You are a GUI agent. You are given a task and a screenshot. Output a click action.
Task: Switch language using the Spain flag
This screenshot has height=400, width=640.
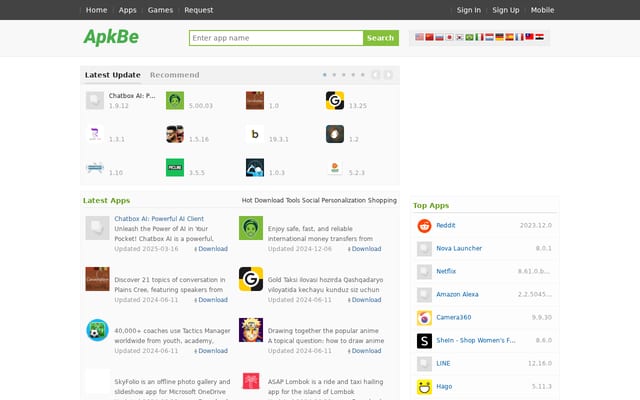click(509, 37)
